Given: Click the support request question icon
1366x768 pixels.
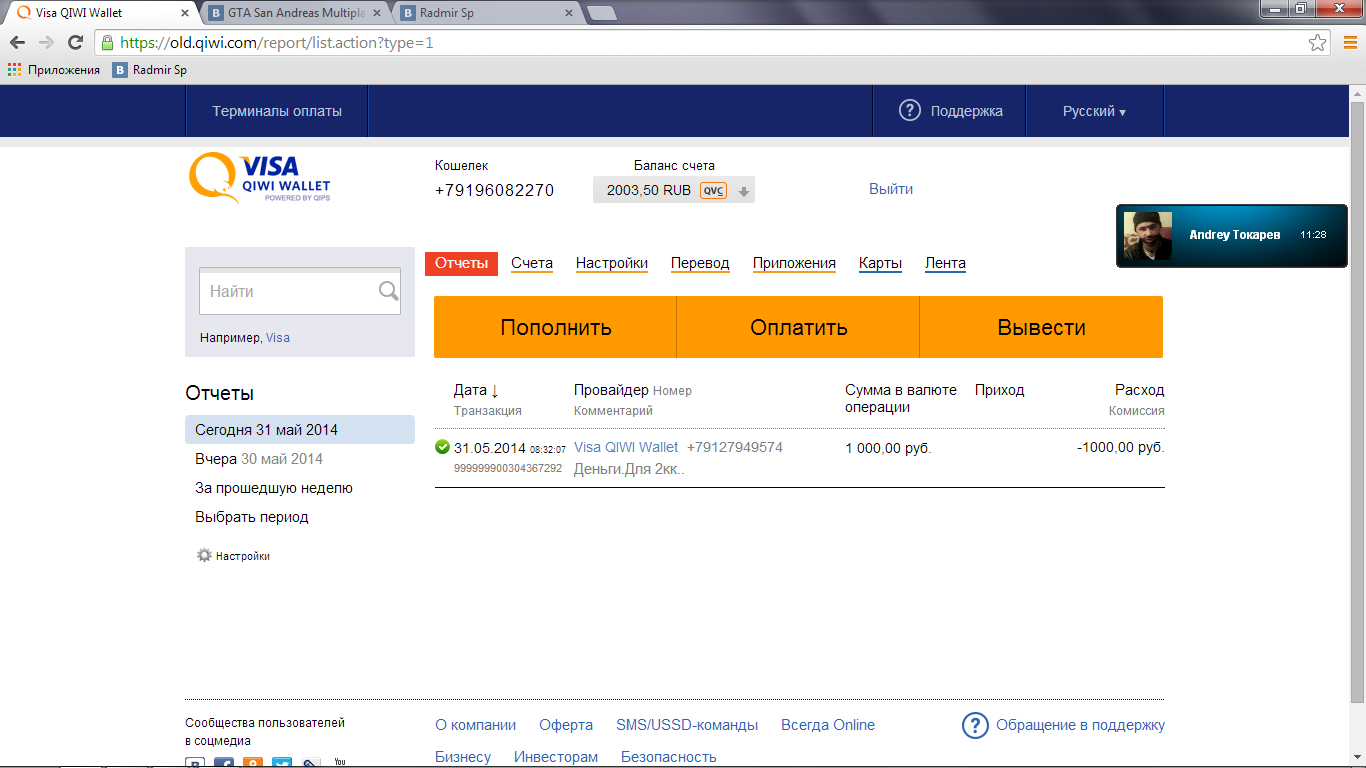Looking at the screenshot, I should click(x=975, y=725).
